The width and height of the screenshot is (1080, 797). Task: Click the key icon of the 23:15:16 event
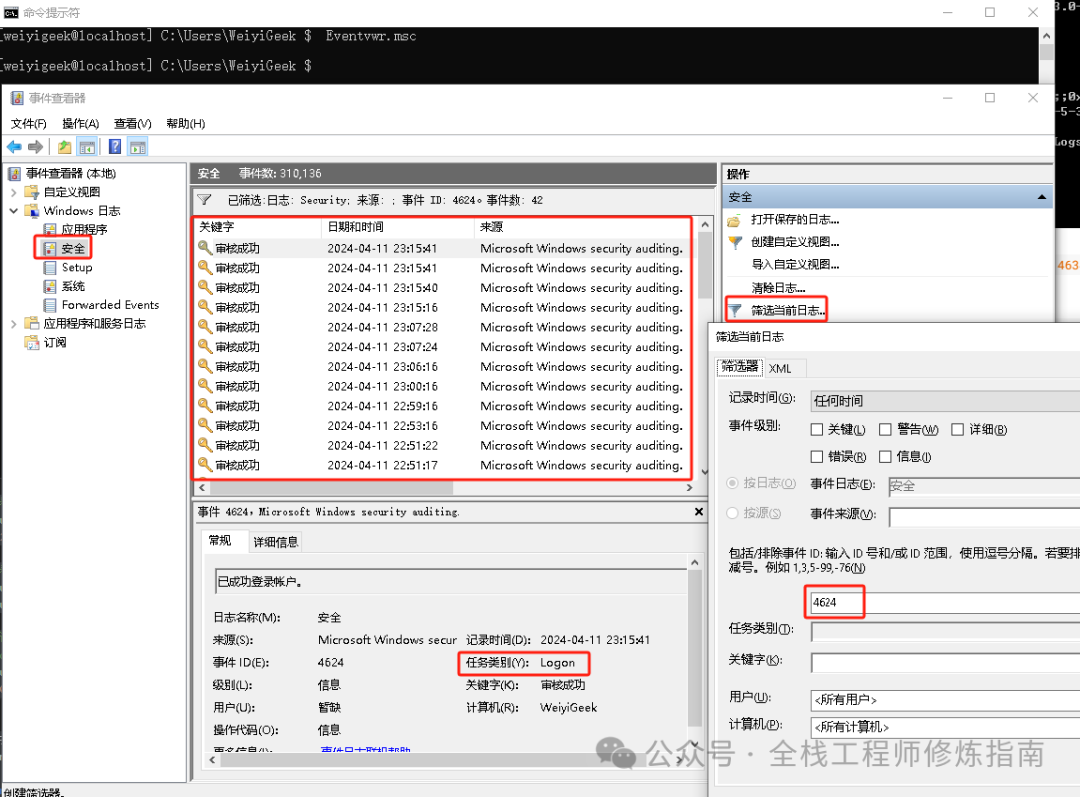[205, 307]
